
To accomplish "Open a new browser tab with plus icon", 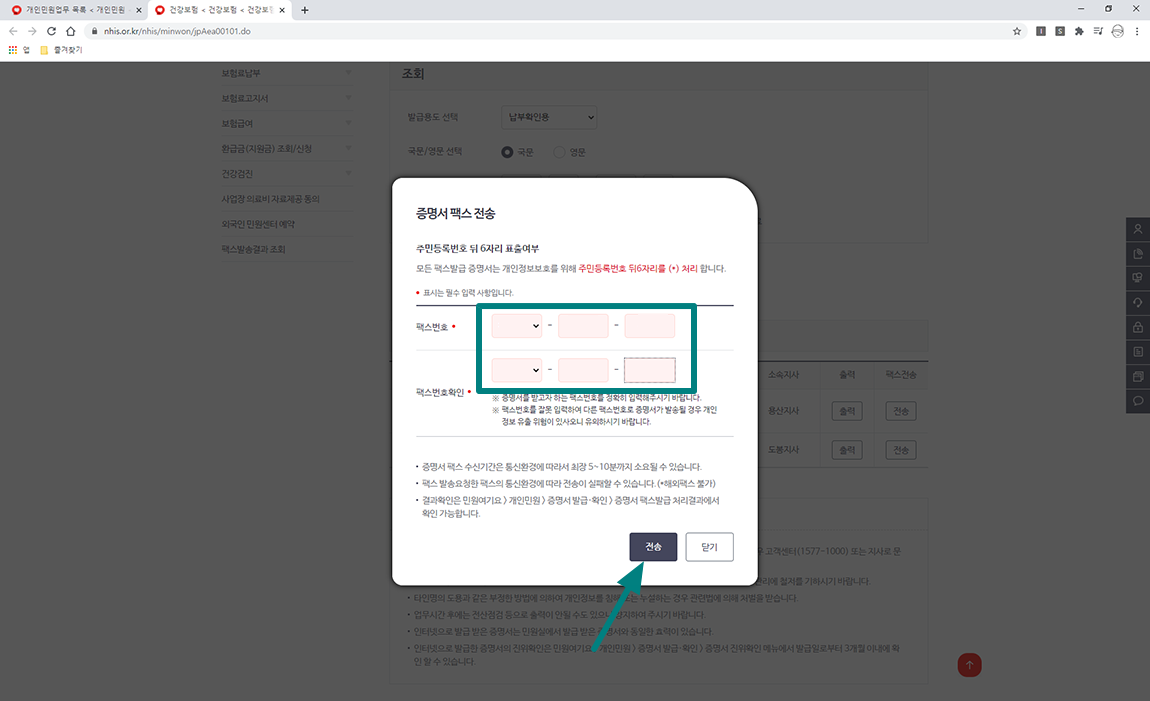I will click(305, 10).
